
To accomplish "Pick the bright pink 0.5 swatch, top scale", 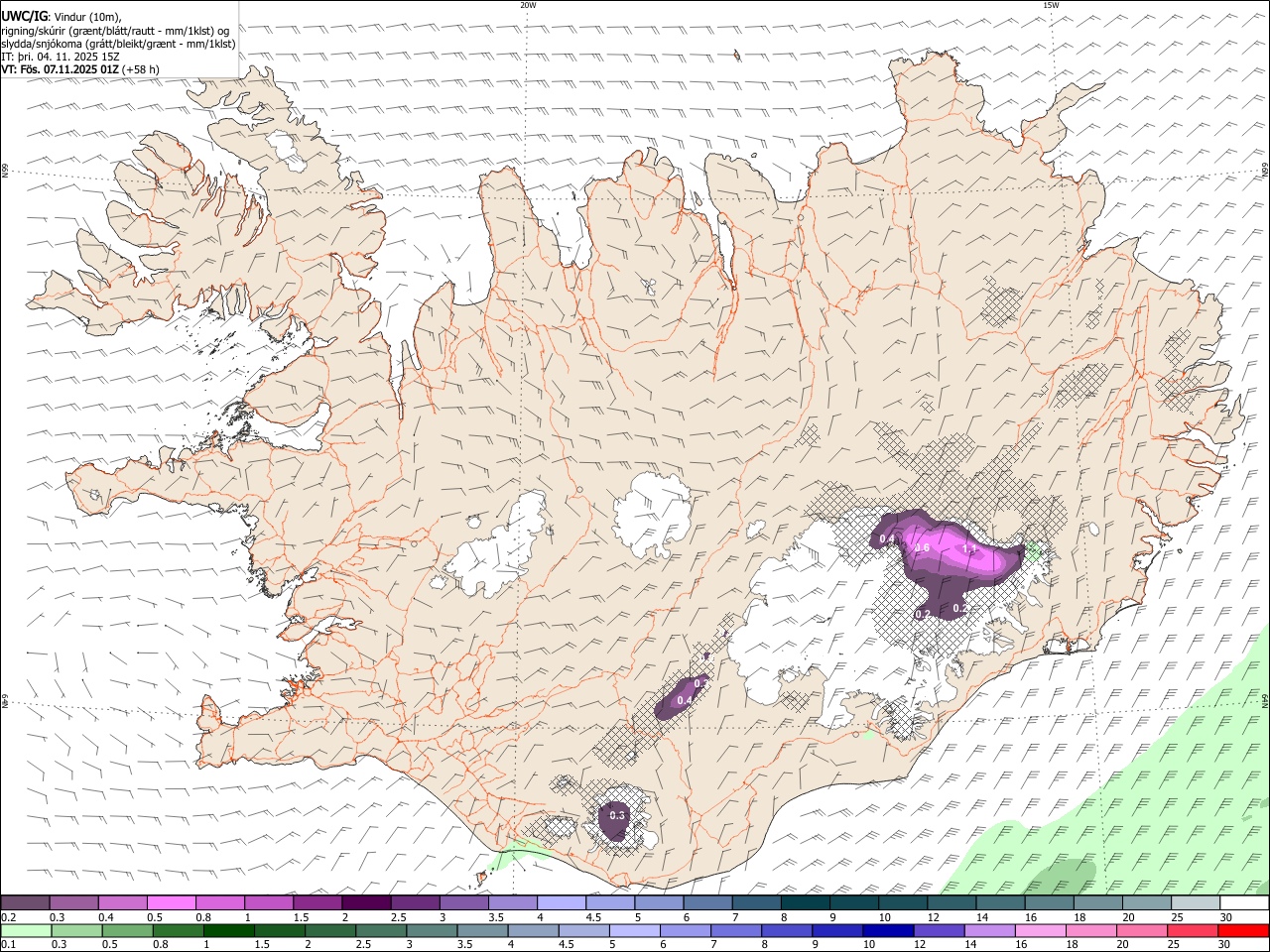I will [171, 902].
